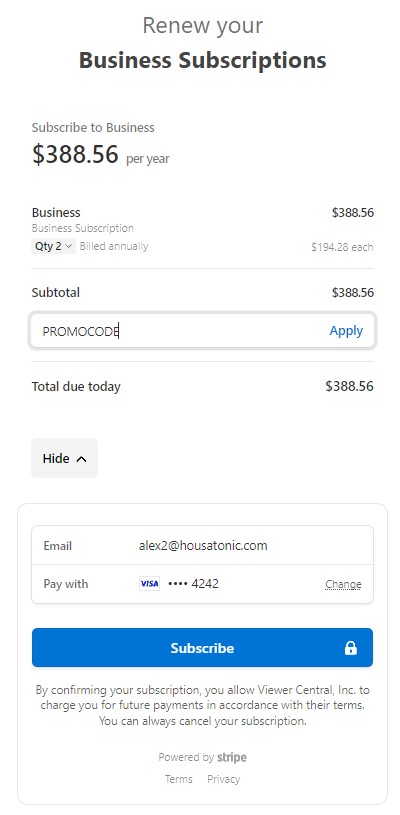Collapse order details with the Hide button
The height and width of the screenshot is (815, 400).
64,458
